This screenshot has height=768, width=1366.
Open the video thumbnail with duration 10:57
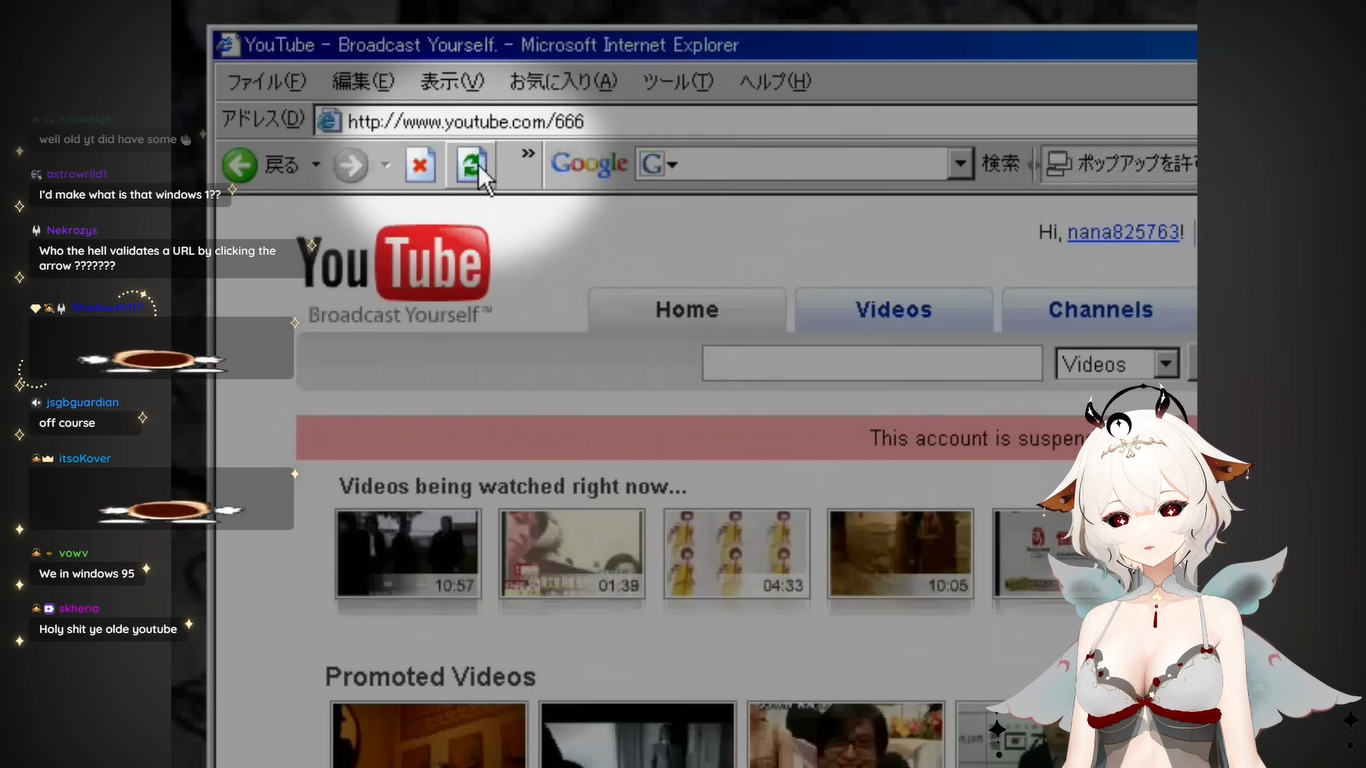coord(408,554)
